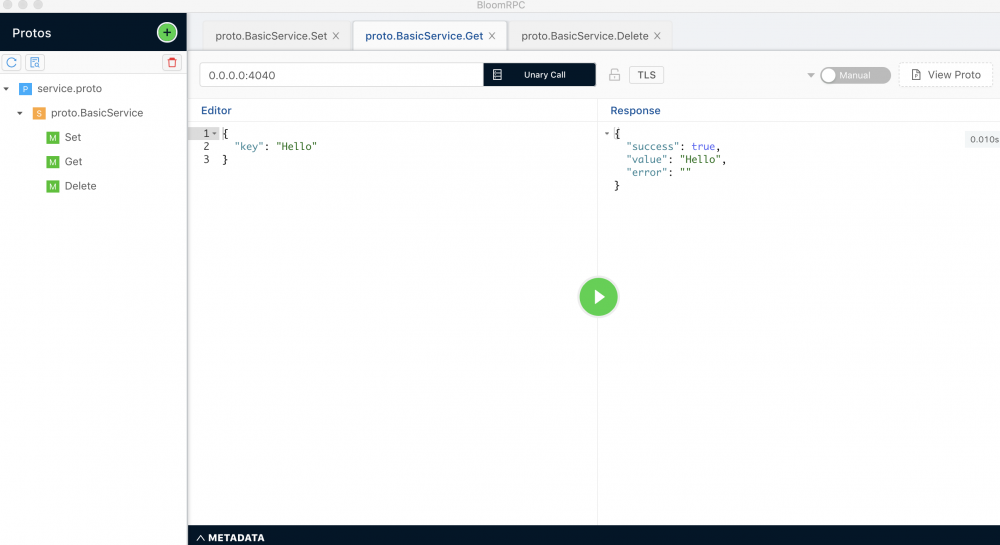Click the Protos sidebar title
The height and width of the screenshot is (545, 1000).
(32, 33)
